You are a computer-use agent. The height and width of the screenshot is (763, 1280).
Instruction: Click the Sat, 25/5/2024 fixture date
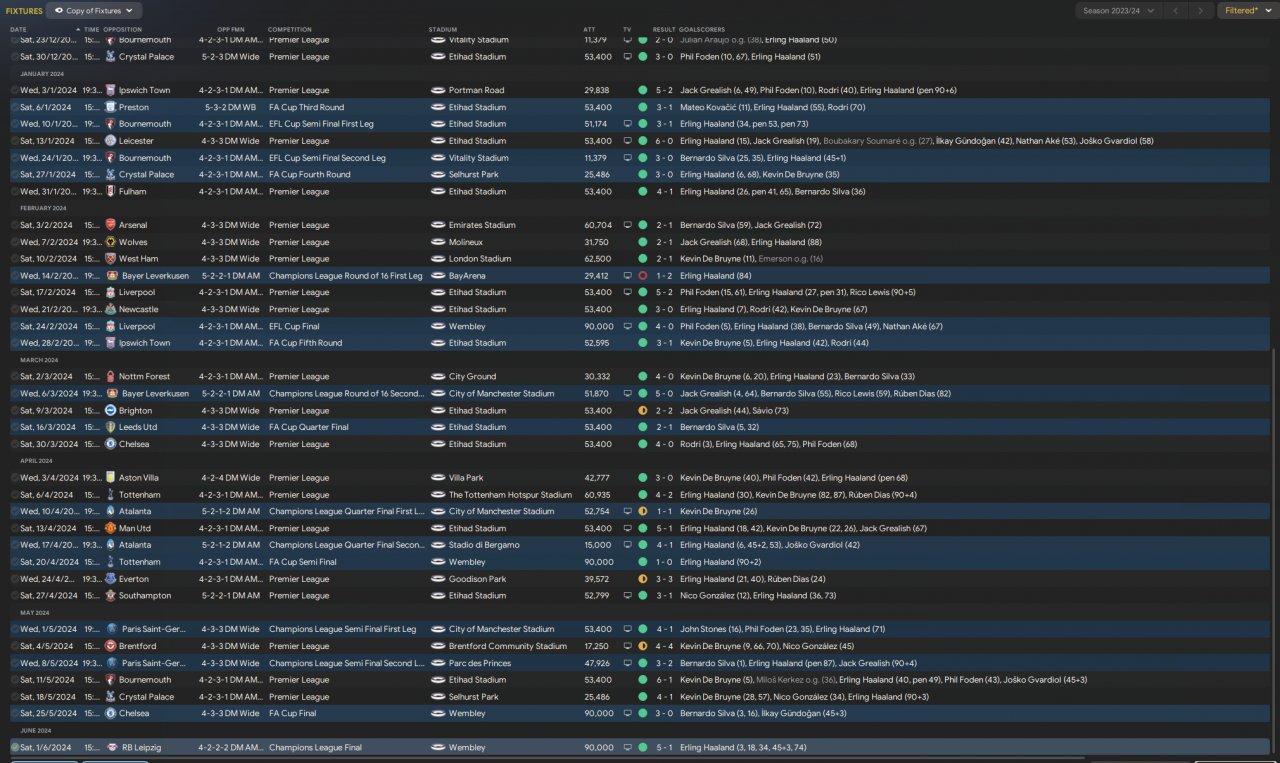(x=48, y=714)
